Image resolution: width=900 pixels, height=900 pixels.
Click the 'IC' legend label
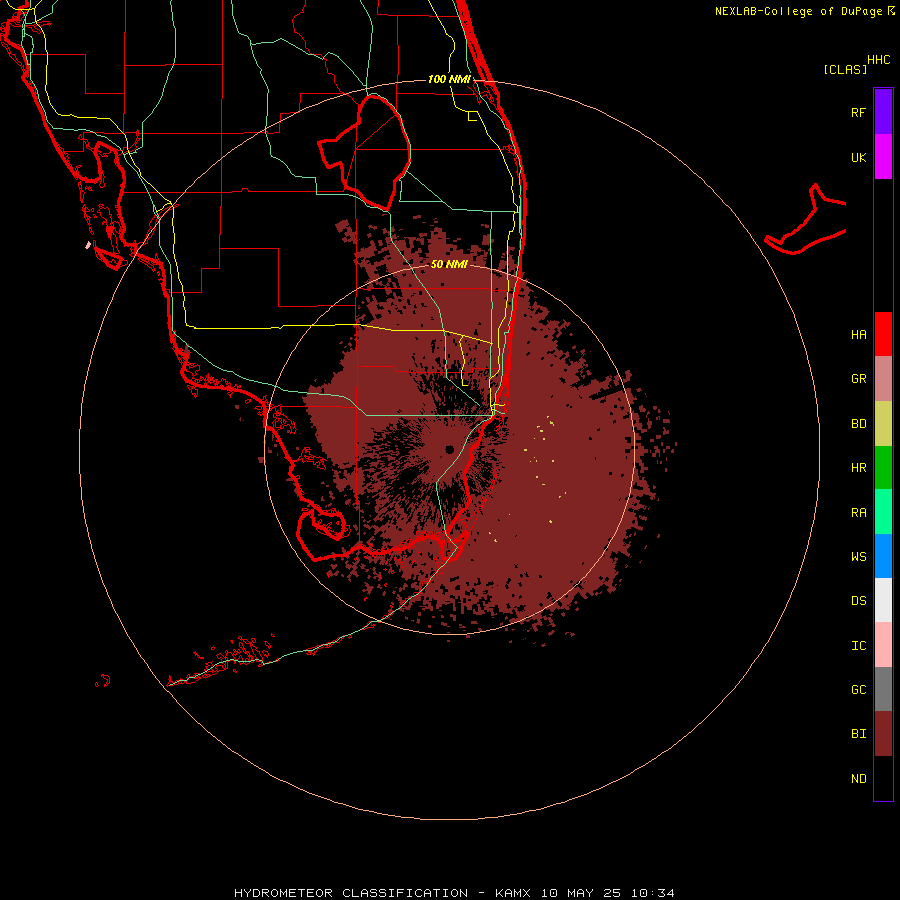click(858, 646)
